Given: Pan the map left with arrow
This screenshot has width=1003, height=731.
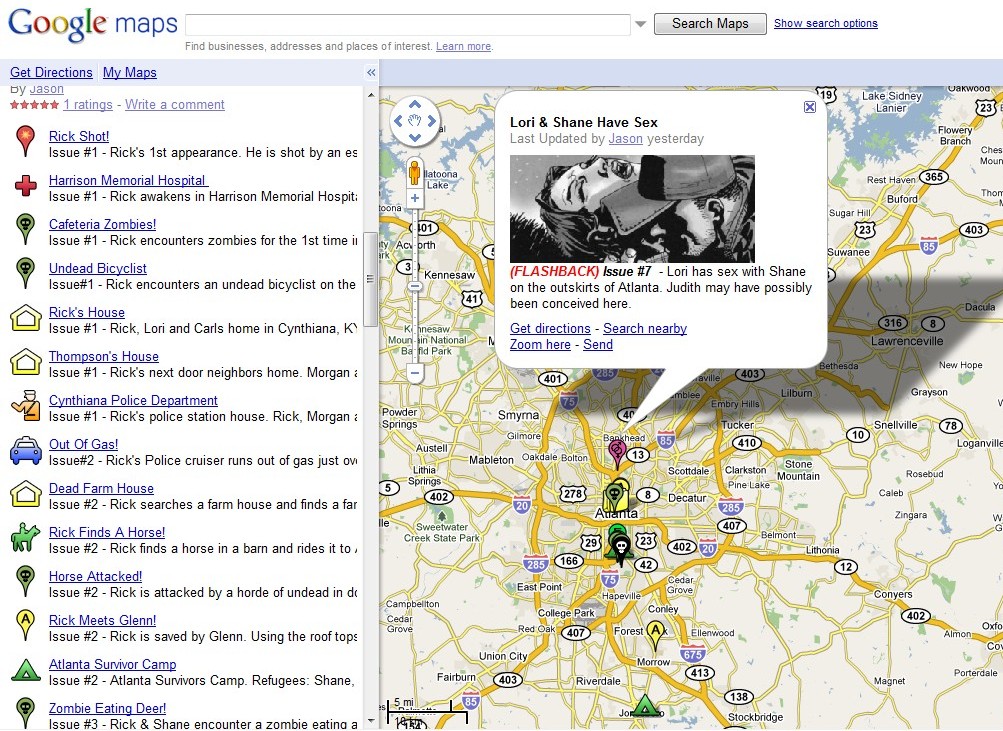Looking at the screenshot, I should (x=399, y=120).
